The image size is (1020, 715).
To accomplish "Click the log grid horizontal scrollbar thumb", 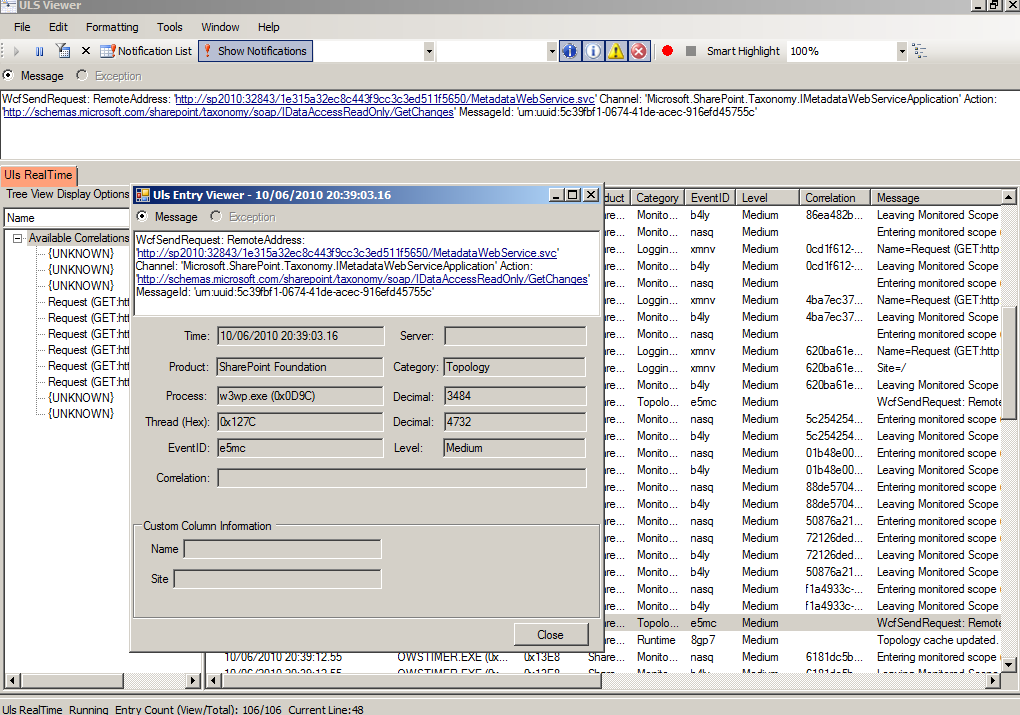I will (411, 681).
